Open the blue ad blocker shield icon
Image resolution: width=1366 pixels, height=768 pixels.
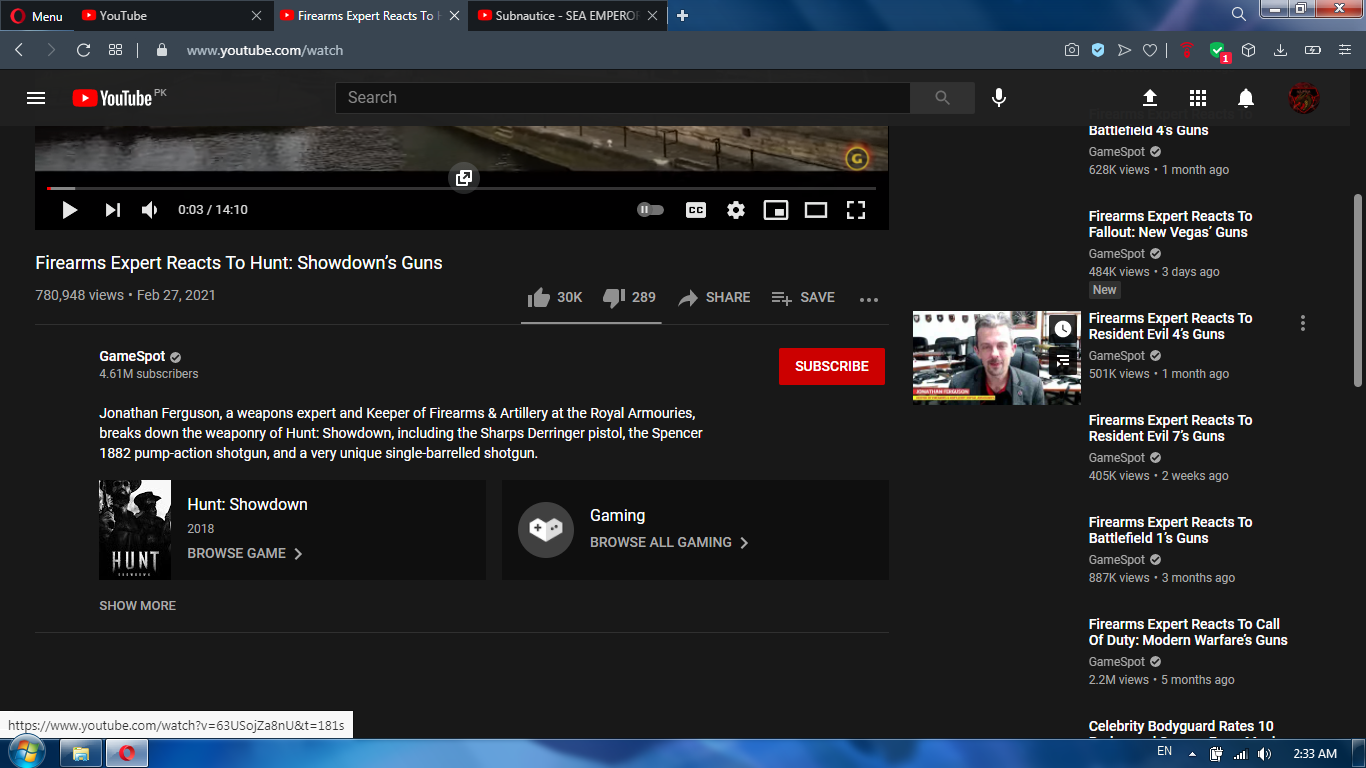1098,50
